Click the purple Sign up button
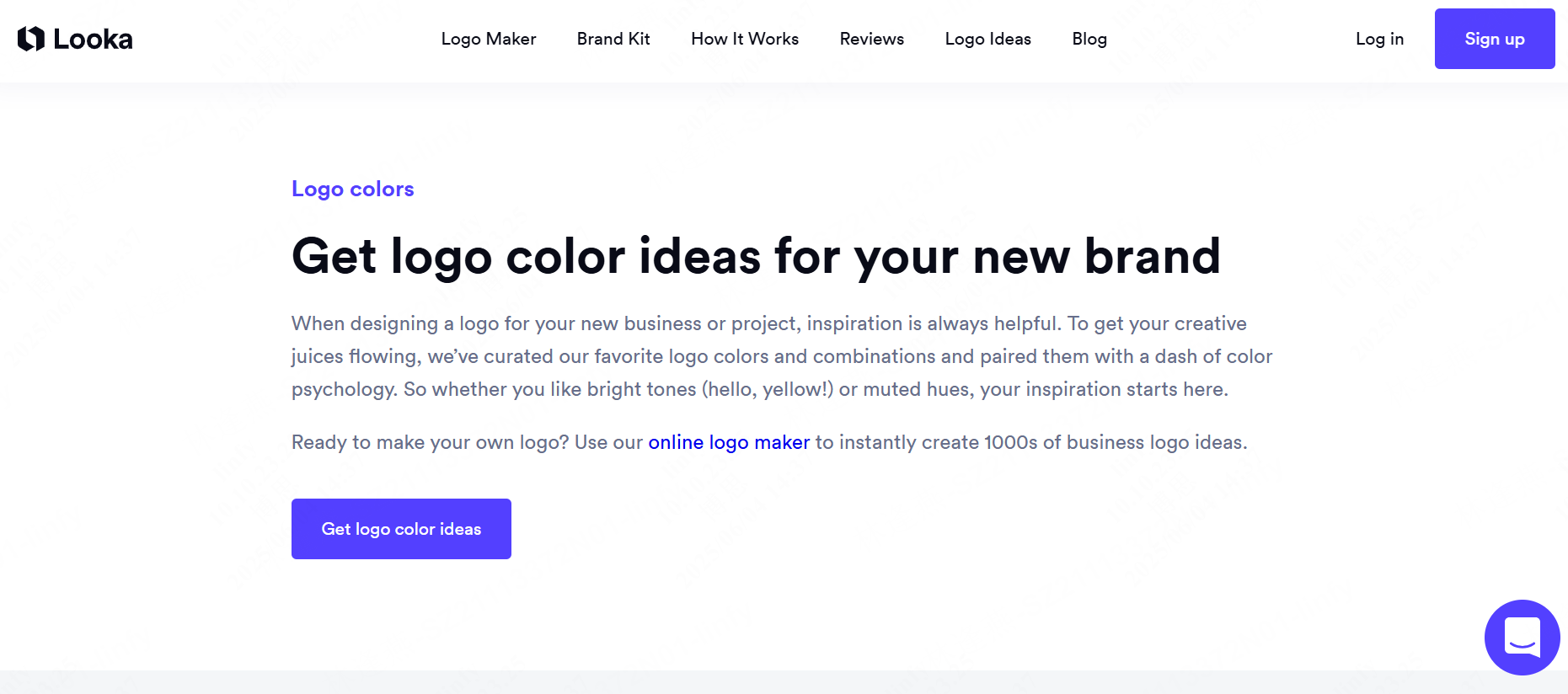 pos(1495,39)
